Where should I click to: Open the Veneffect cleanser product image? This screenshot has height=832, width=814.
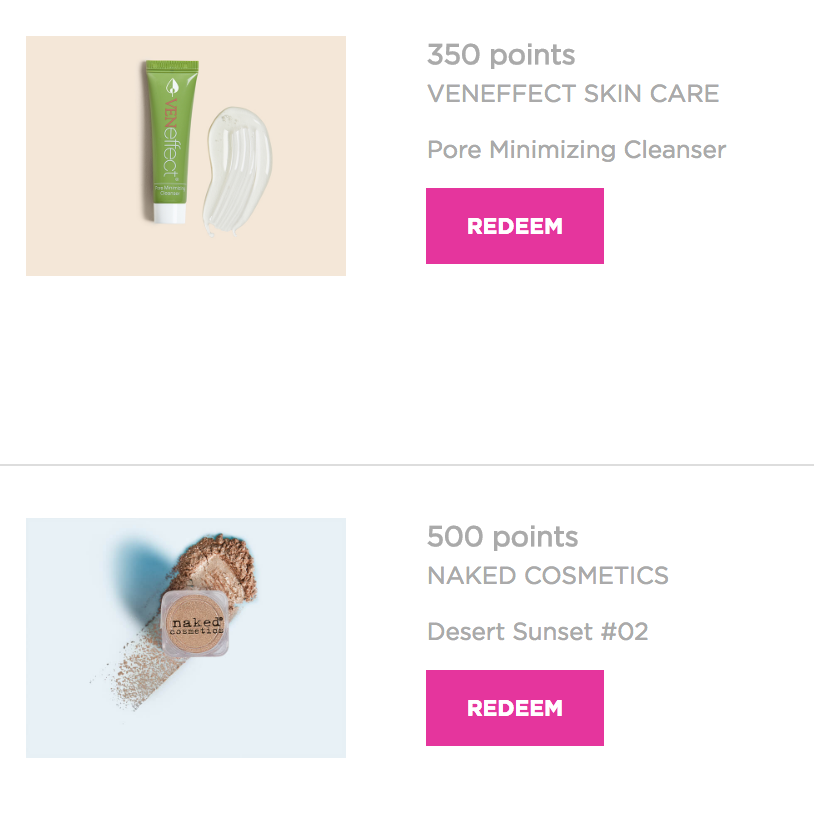click(186, 156)
